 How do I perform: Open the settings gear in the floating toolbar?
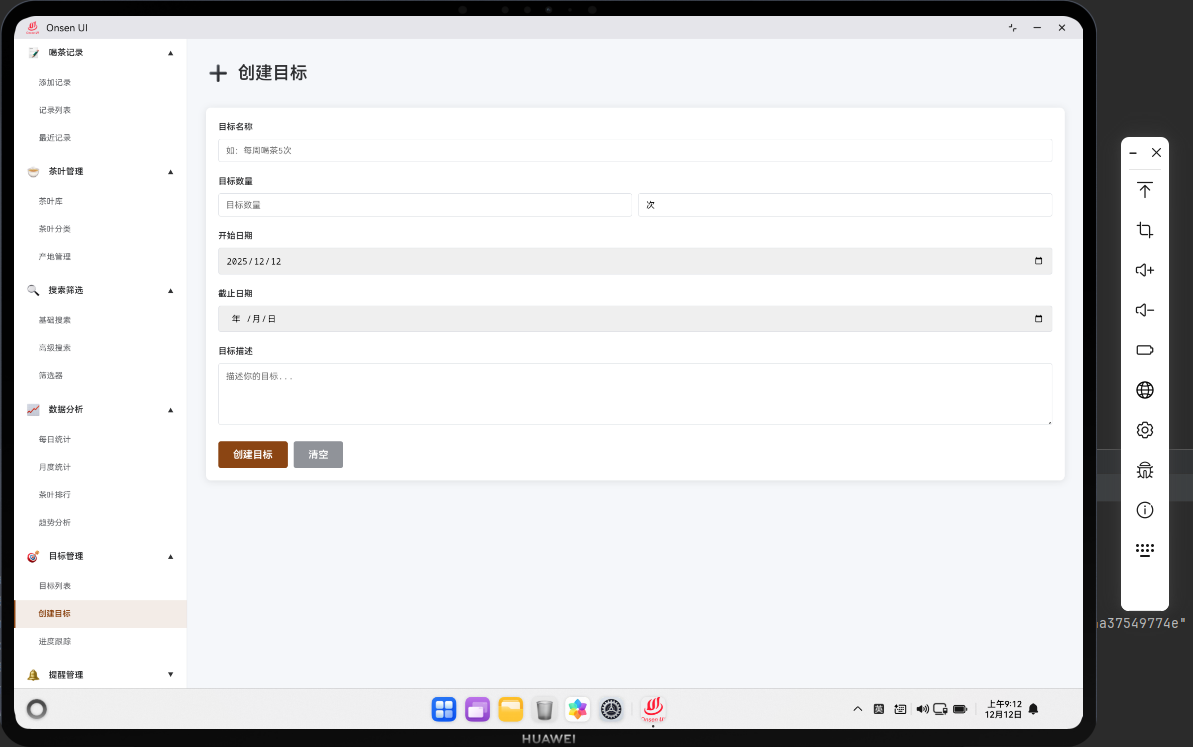1145,430
